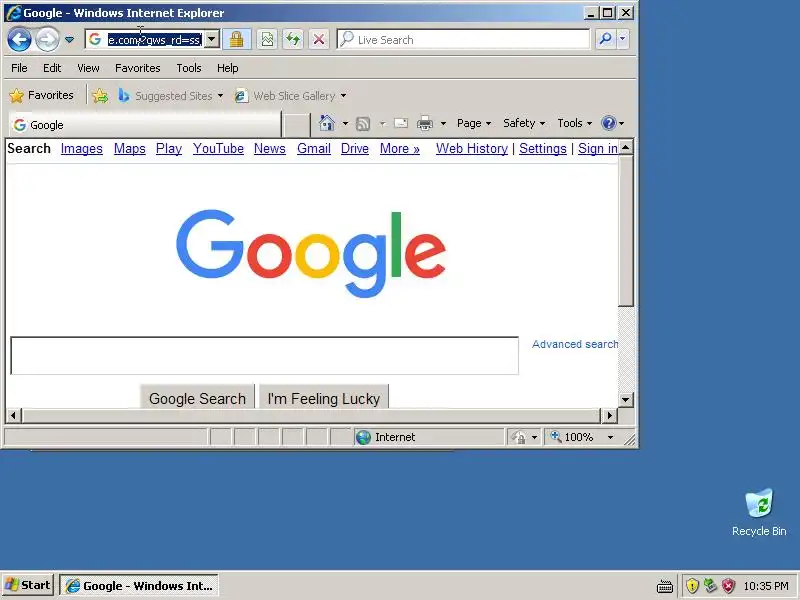Screen dimensions: 800x600
Task: Open the Edit menu
Action: pyautogui.click(x=52, y=68)
